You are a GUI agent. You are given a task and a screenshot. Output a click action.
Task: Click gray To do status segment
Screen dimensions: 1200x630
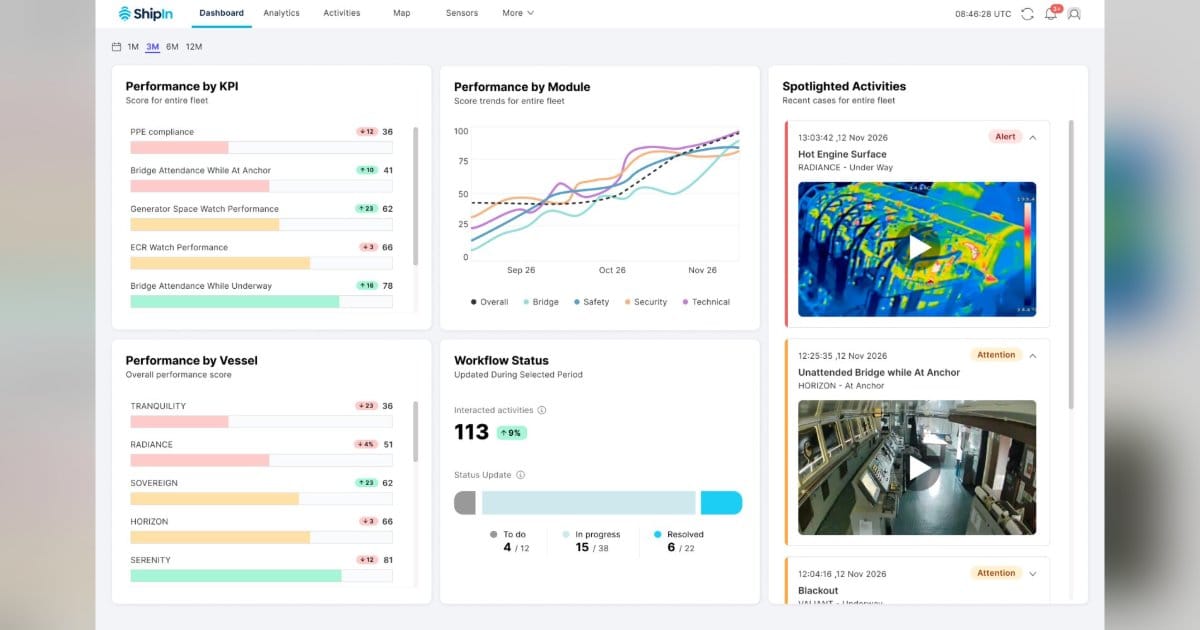[465, 503]
